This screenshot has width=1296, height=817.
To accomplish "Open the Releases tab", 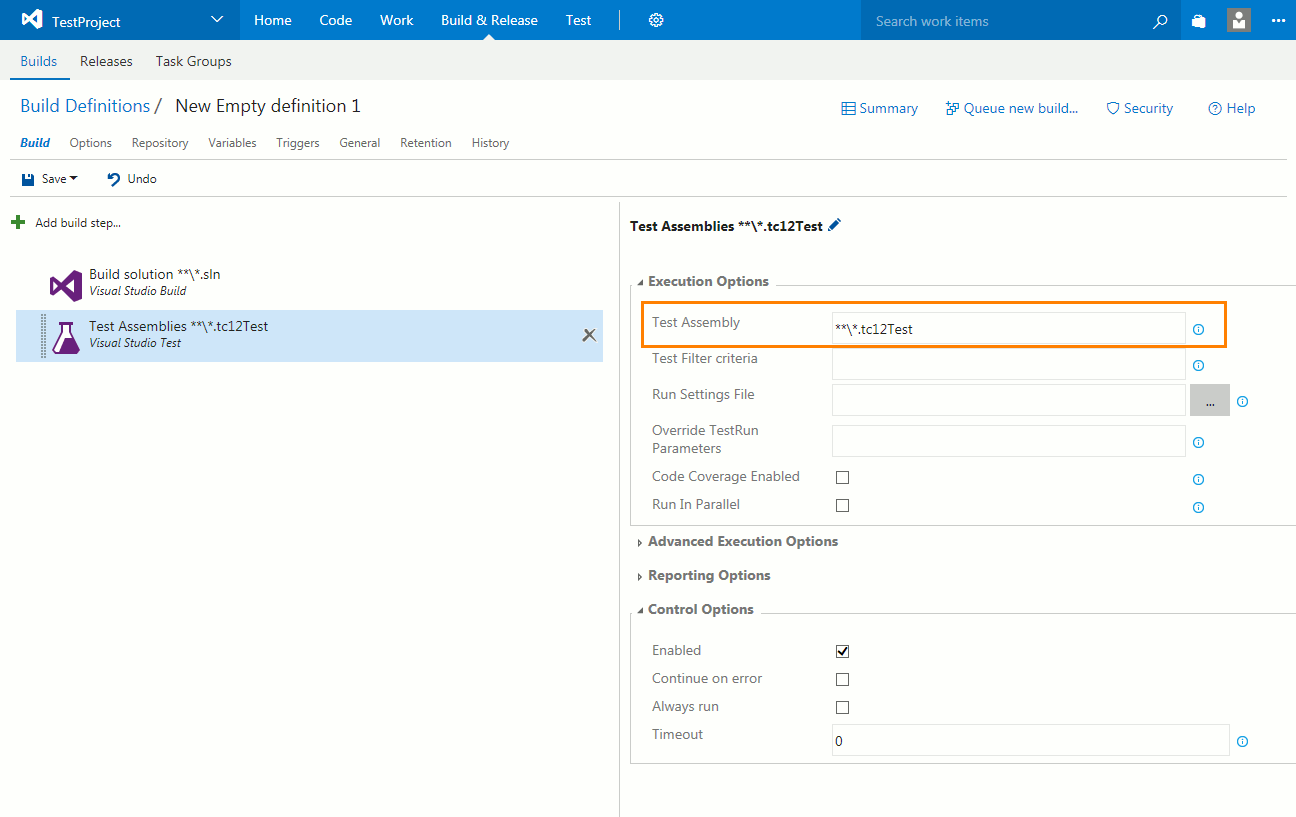I will (x=106, y=61).
